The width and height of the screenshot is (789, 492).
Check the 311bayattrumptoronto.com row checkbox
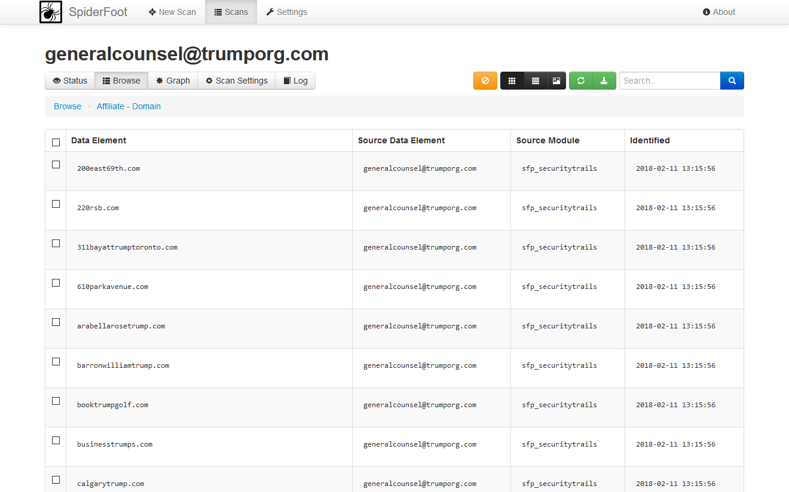click(x=56, y=243)
